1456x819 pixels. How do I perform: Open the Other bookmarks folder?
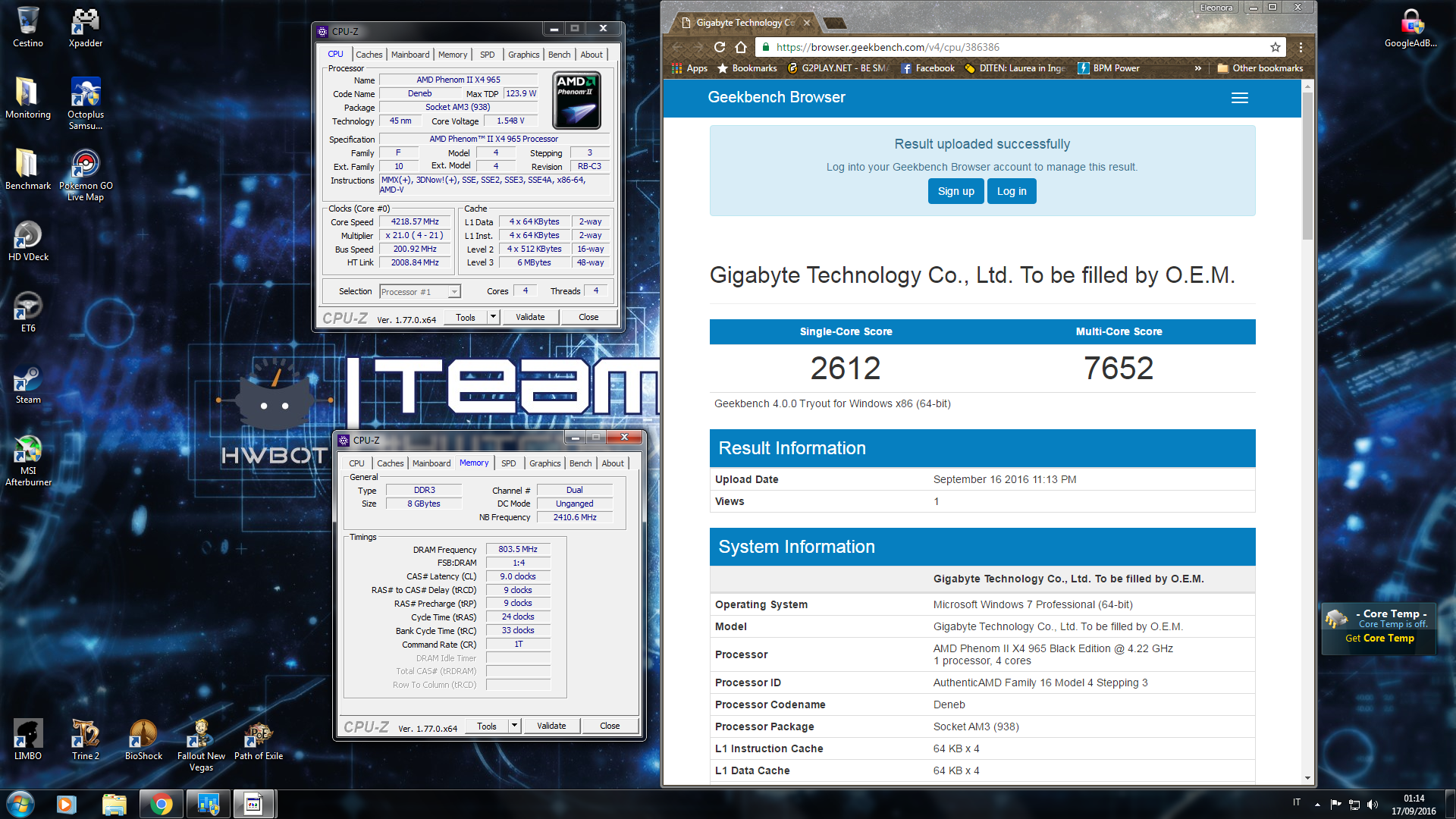click(1260, 68)
